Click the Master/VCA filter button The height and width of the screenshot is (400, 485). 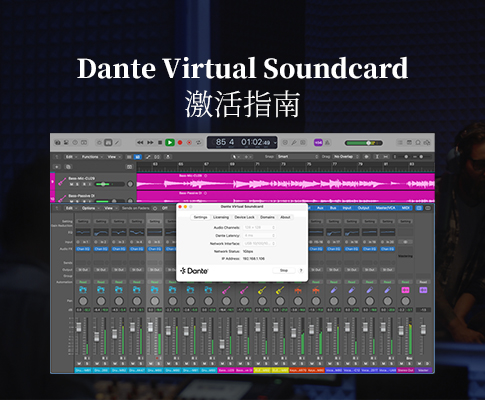click(386, 208)
